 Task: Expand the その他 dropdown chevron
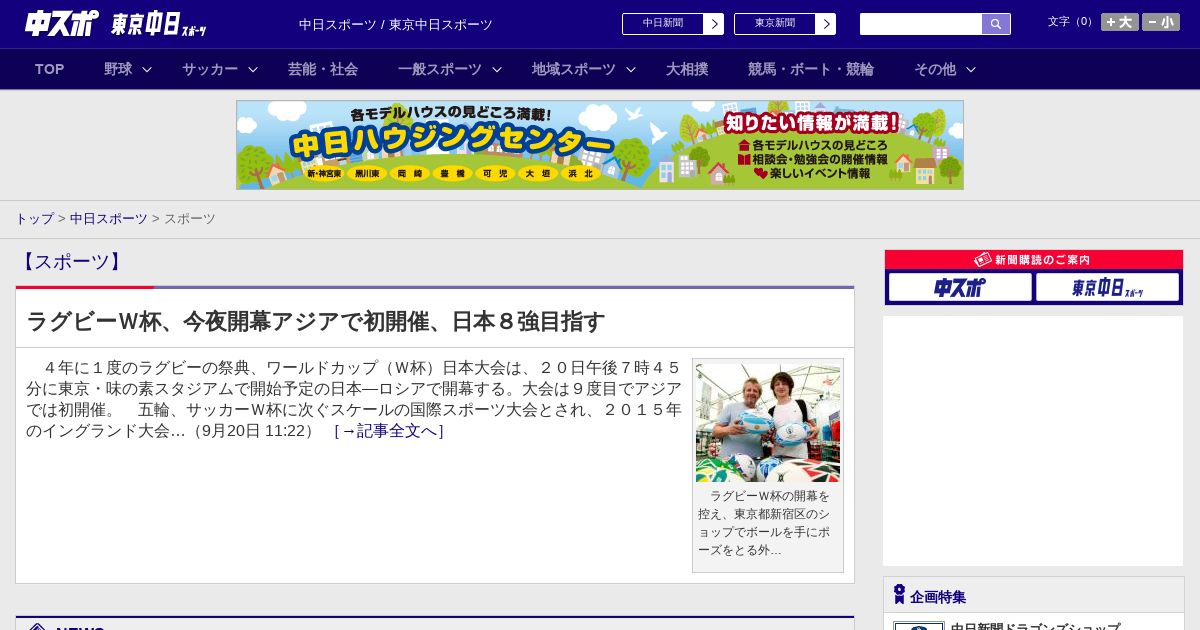pos(971,69)
